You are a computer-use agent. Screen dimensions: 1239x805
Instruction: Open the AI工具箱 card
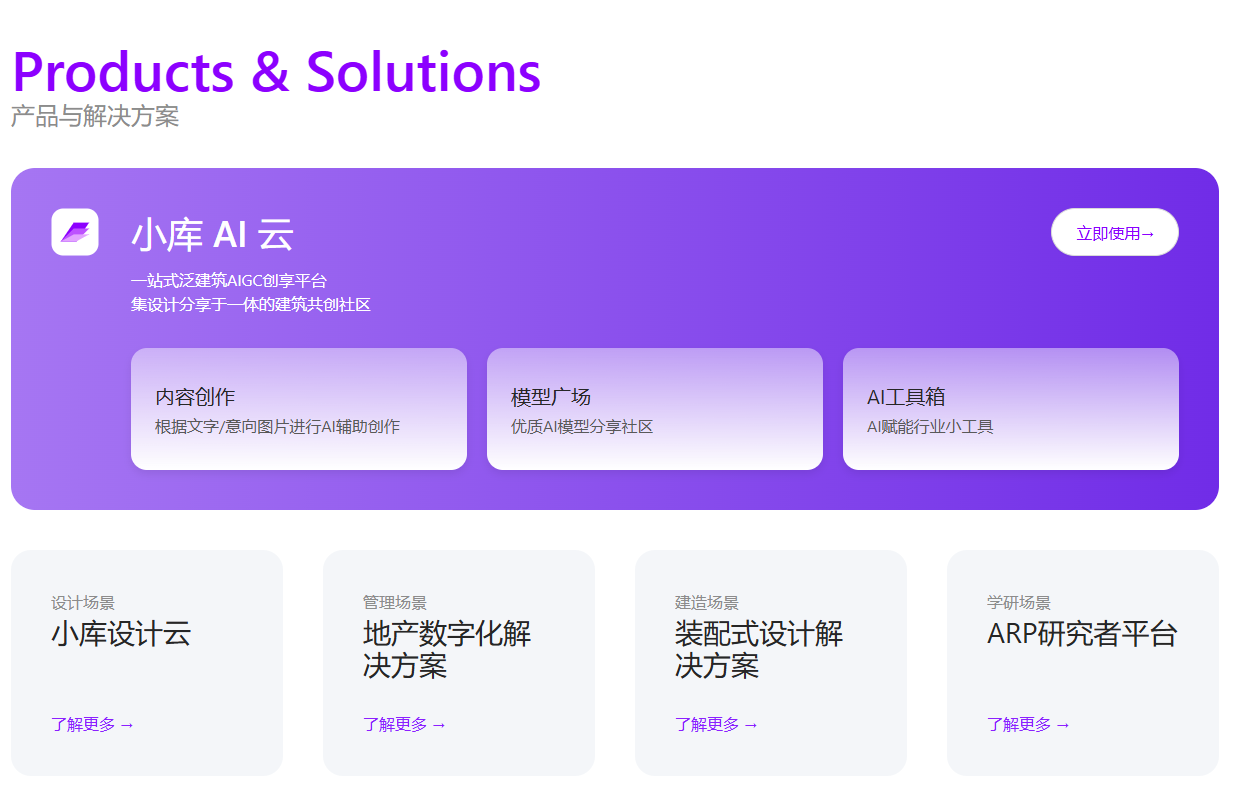point(1010,409)
